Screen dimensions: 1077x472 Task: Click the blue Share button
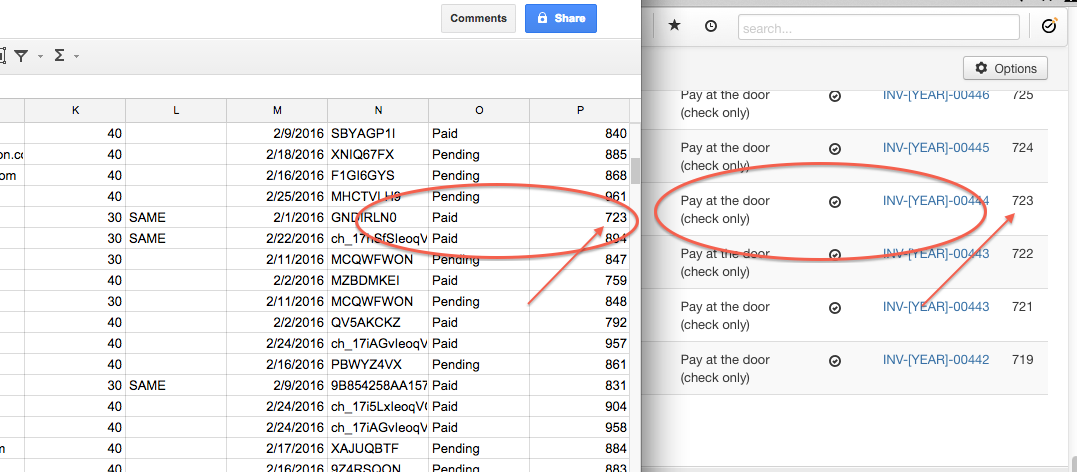560,18
